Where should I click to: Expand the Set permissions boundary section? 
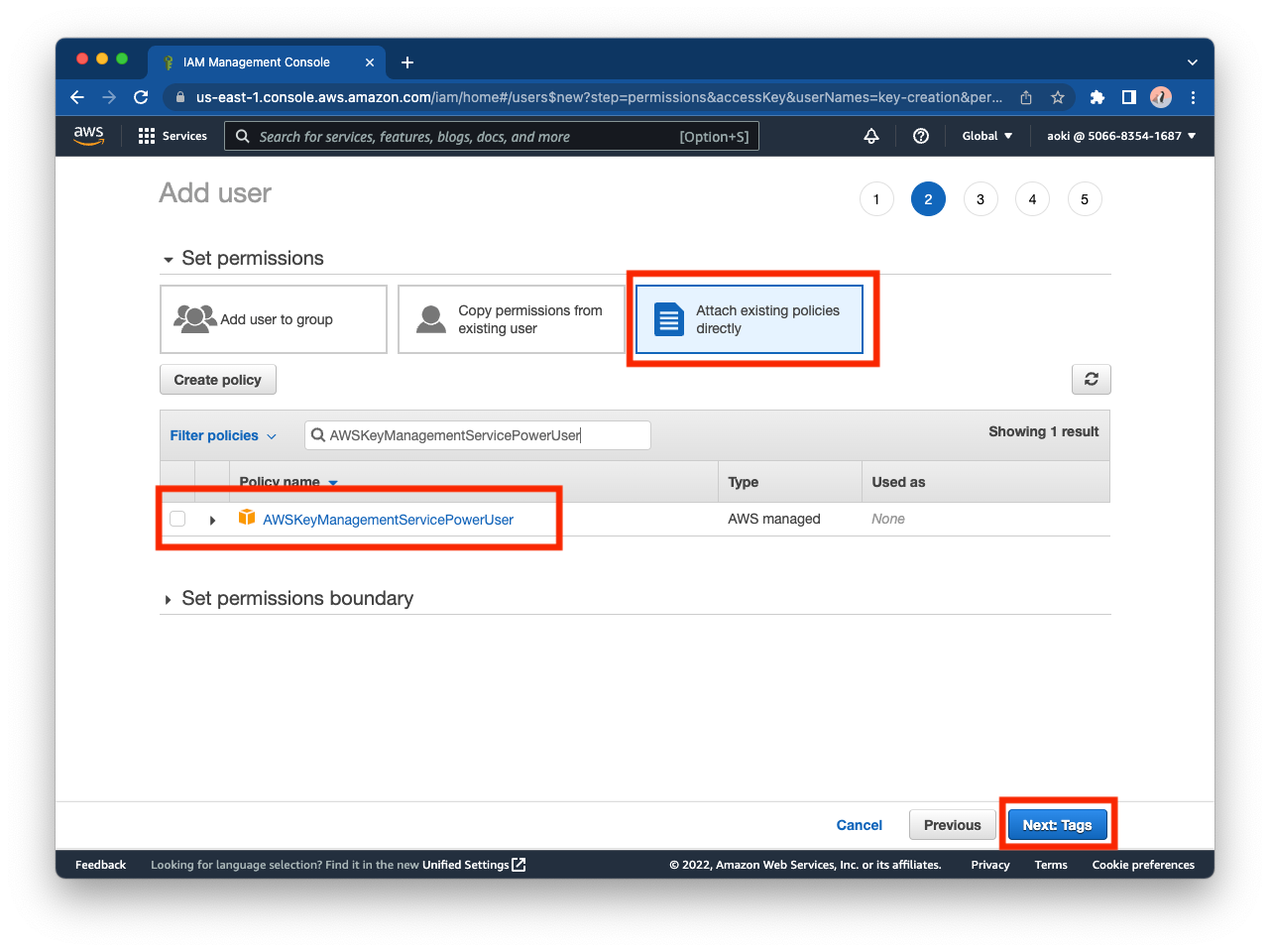[x=169, y=600]
